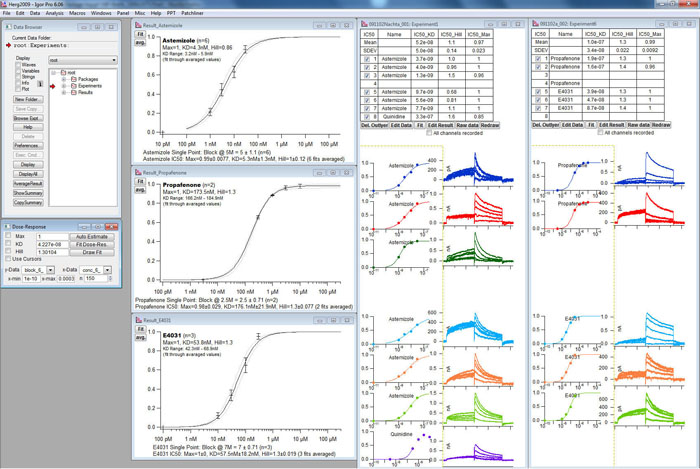Screen dimensions: 700x469
Task: Click the Browse Expt button
Action: (28, 118)
